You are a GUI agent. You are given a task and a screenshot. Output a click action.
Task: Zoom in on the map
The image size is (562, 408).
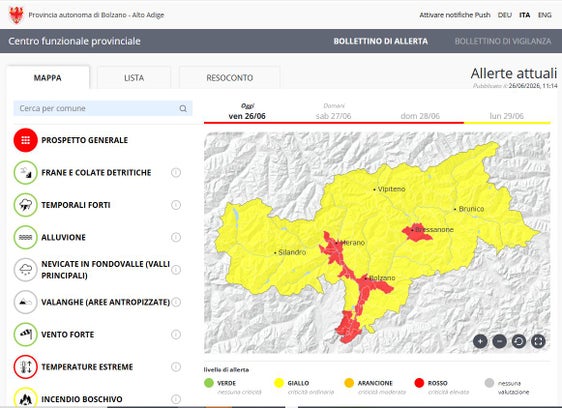(480, 341)
